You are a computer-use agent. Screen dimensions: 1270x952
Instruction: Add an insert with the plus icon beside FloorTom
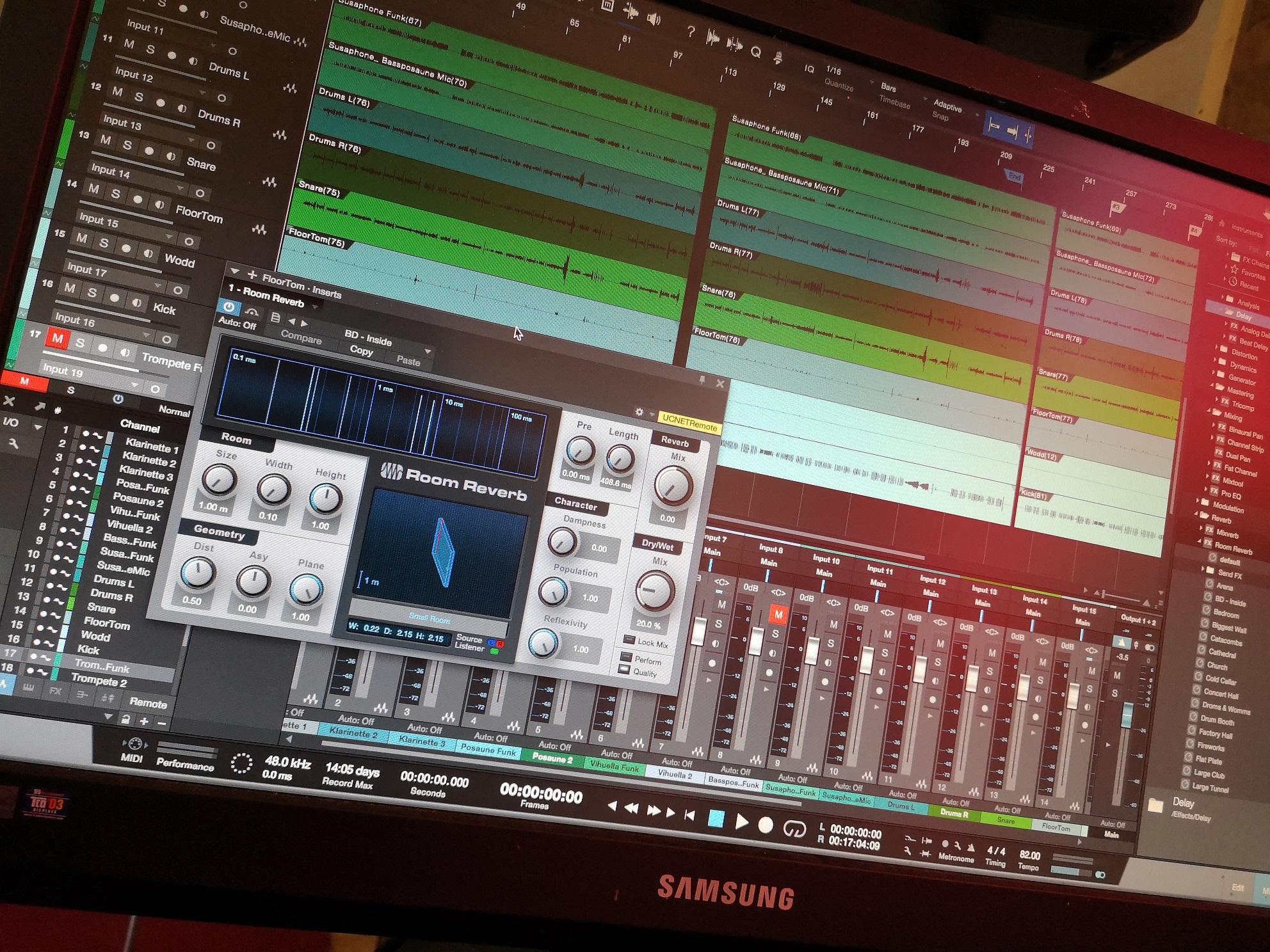coord(252,276)
